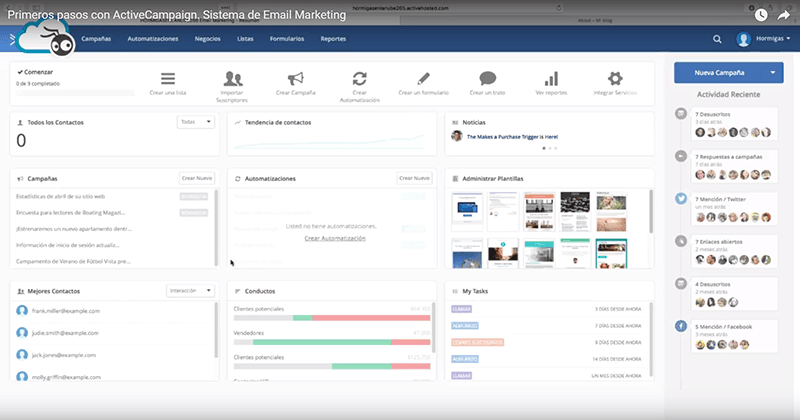The width and height of the screenshot is (800, 420).
Task: Open the Listas menu
Action: [x=245, y=39]
